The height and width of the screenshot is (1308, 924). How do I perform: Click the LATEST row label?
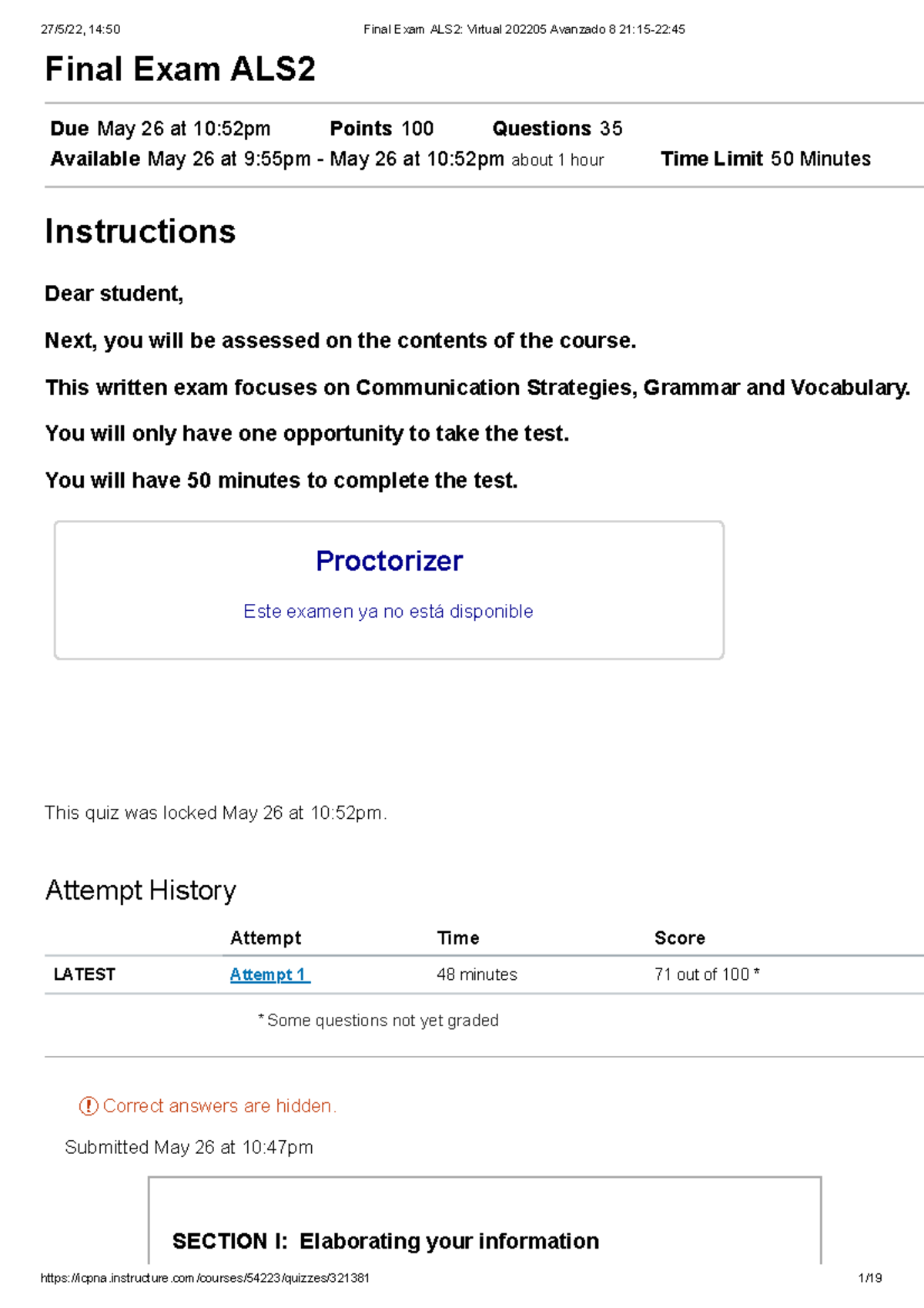click(85, 974)
